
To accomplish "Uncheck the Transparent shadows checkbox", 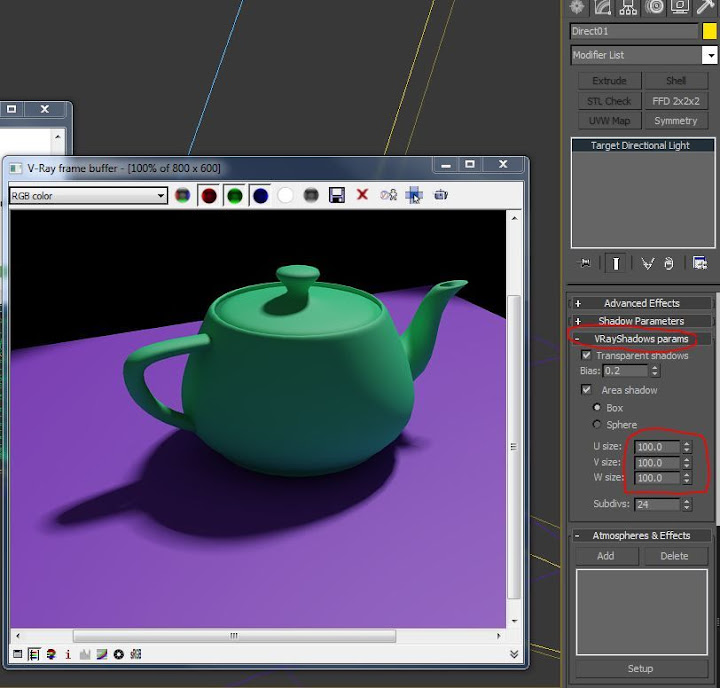I will 586,356.
